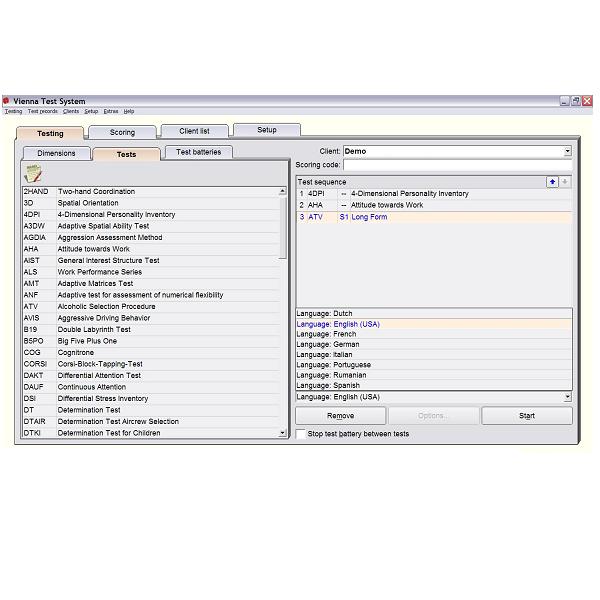The width and height of the screenshot is (600, 600).
Task: Move selected test up in sequence
Action: pyautogui.click(x=552, y=182)
